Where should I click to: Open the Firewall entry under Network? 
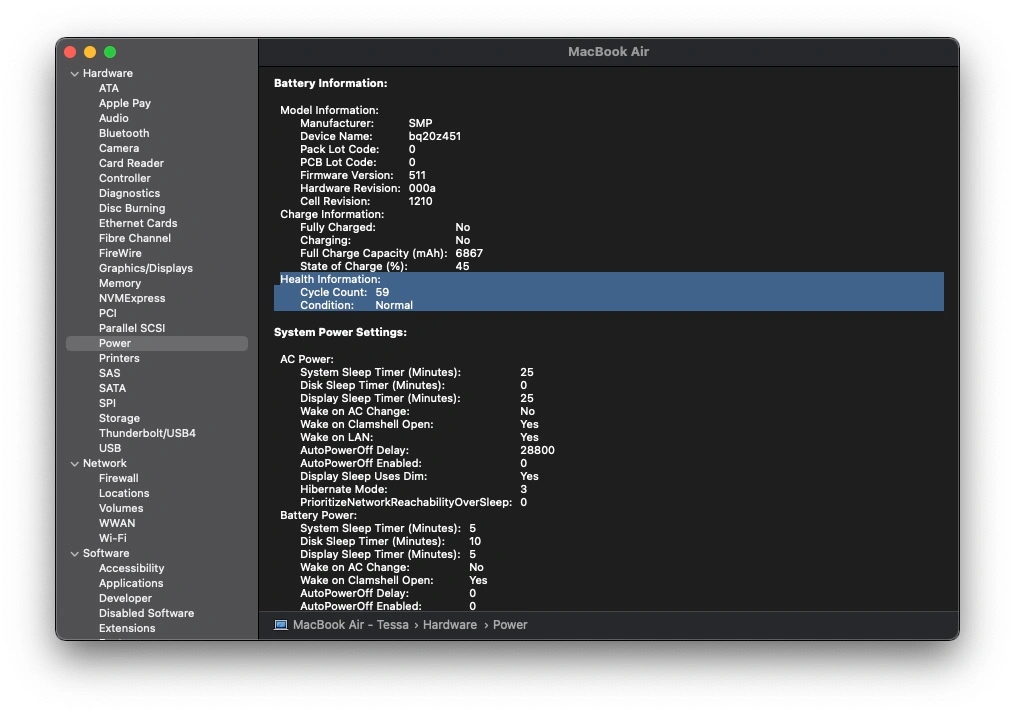118,478
